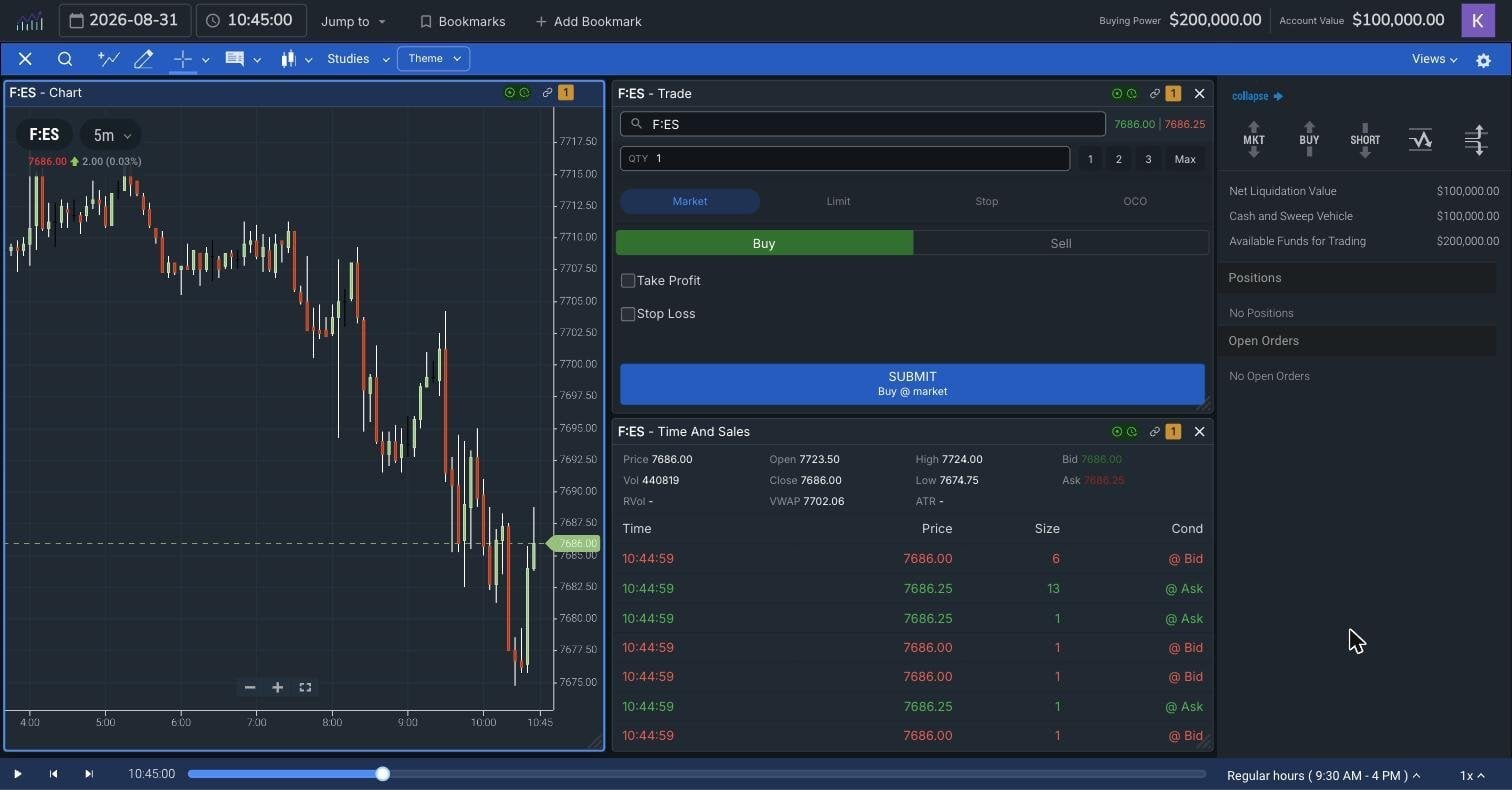The width and height of the screenshot is (1512, 790).
Task: Open the Views dropdown
Action: coord(1434,59)
